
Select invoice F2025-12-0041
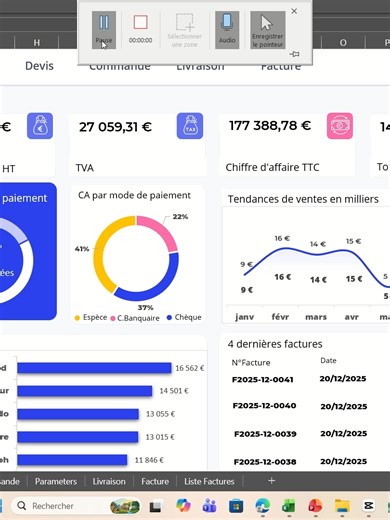[x=263, y=380]
